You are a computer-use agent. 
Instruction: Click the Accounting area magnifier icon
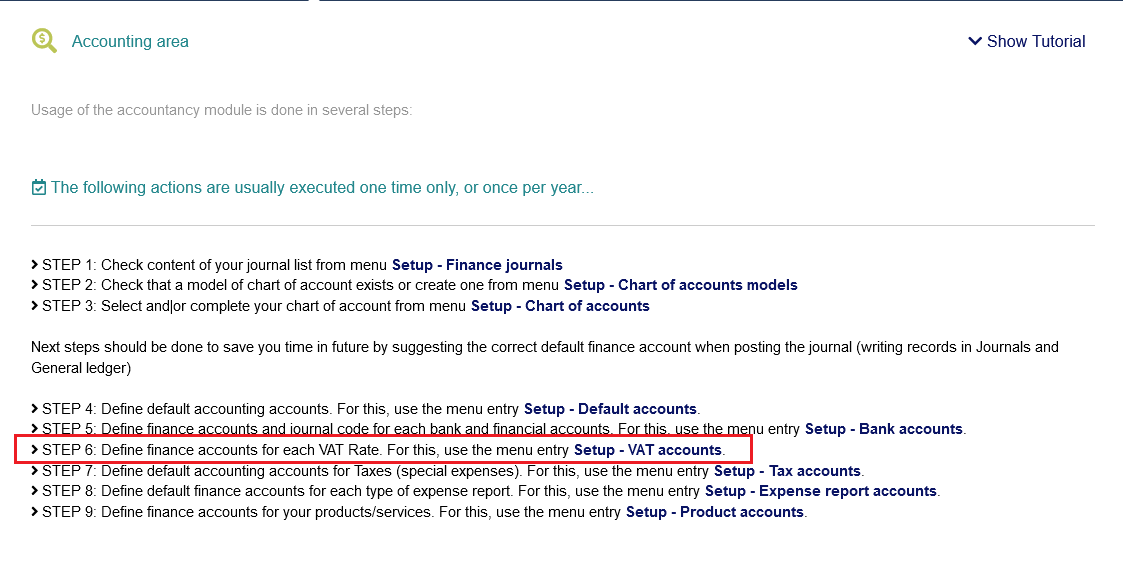coord(44,41)
